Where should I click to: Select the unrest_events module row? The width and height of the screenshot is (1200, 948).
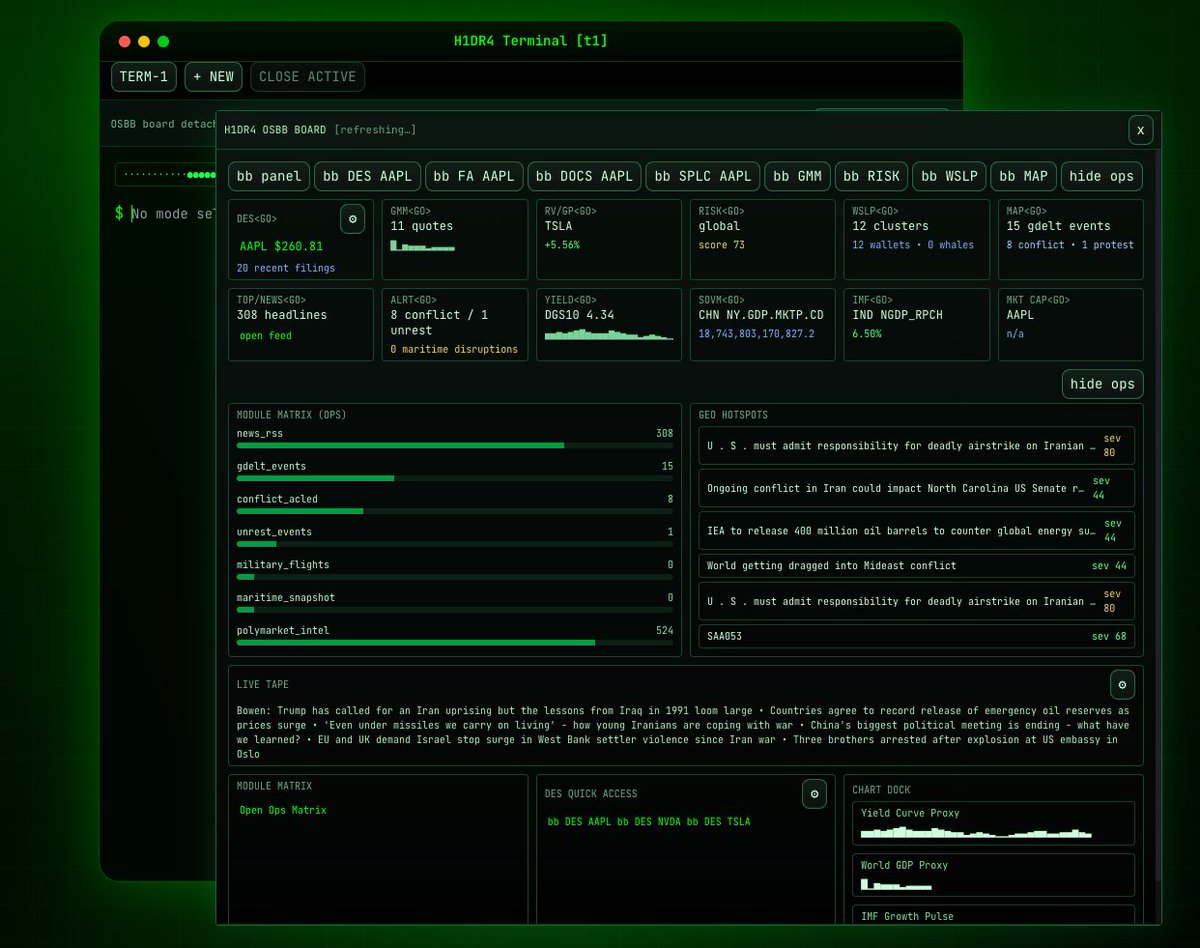click(x=455, y=537)
